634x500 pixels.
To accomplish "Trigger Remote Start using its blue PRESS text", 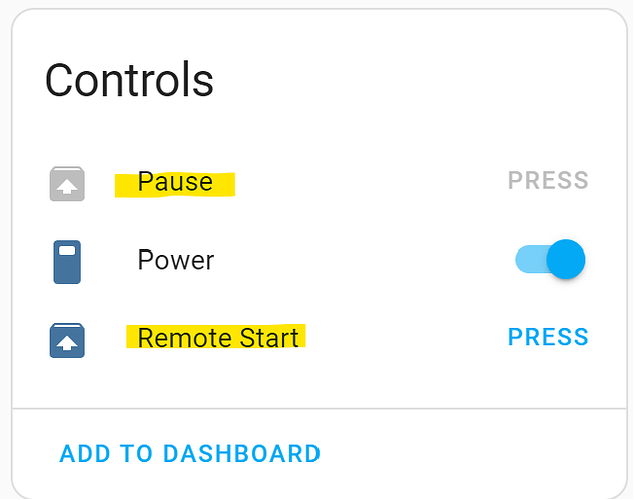I will point(548,338).
